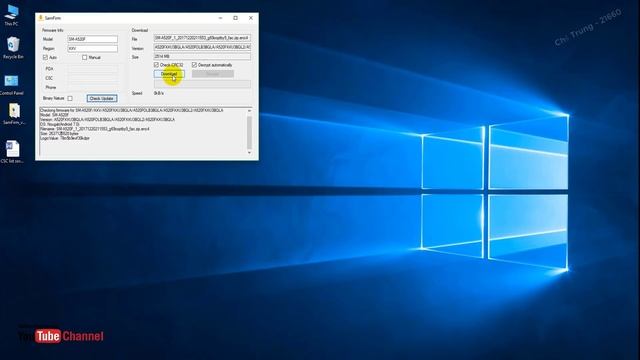This screenshot has height=360, width=640.
Task: Click the log line starting "Checking firmware for"
Action: point(131,111)
